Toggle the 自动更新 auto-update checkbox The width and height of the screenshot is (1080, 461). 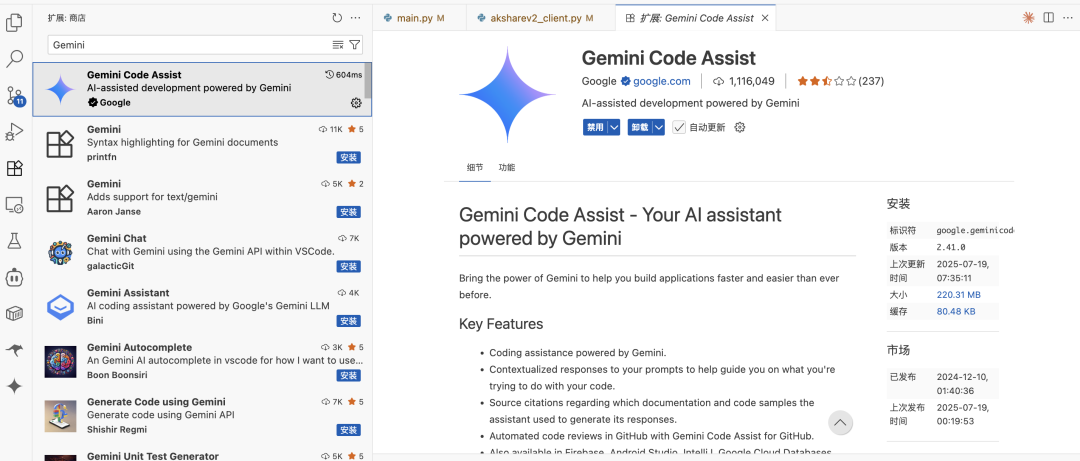click(x=679, y=127)
